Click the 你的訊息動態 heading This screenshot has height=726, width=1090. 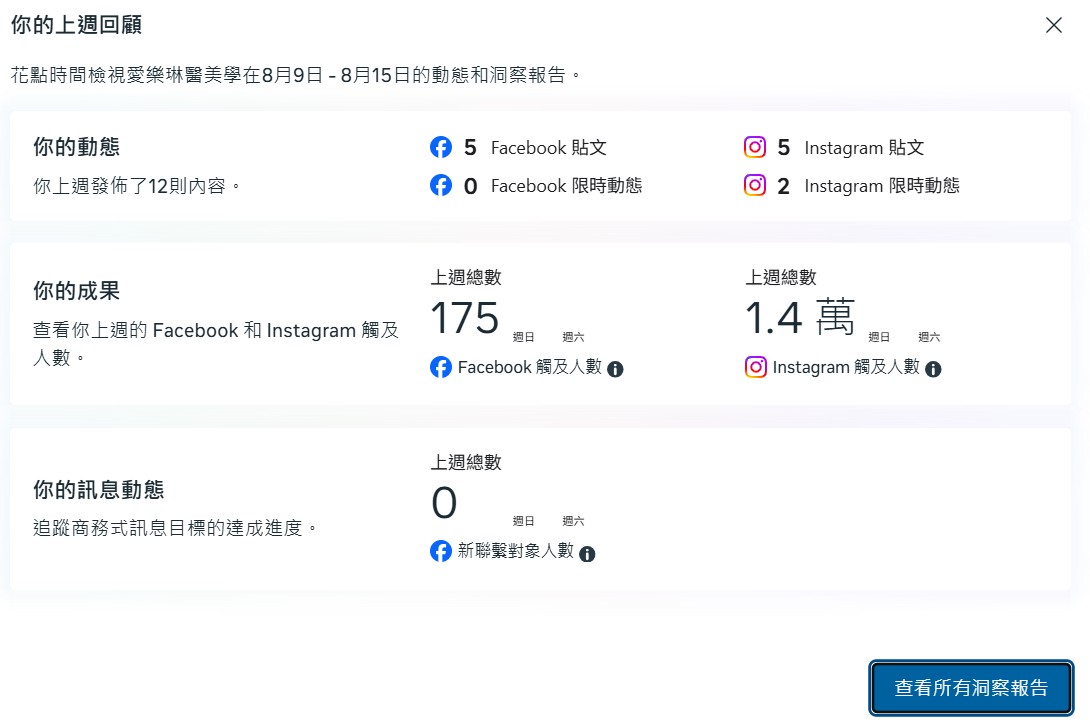[x=99, y=490]
